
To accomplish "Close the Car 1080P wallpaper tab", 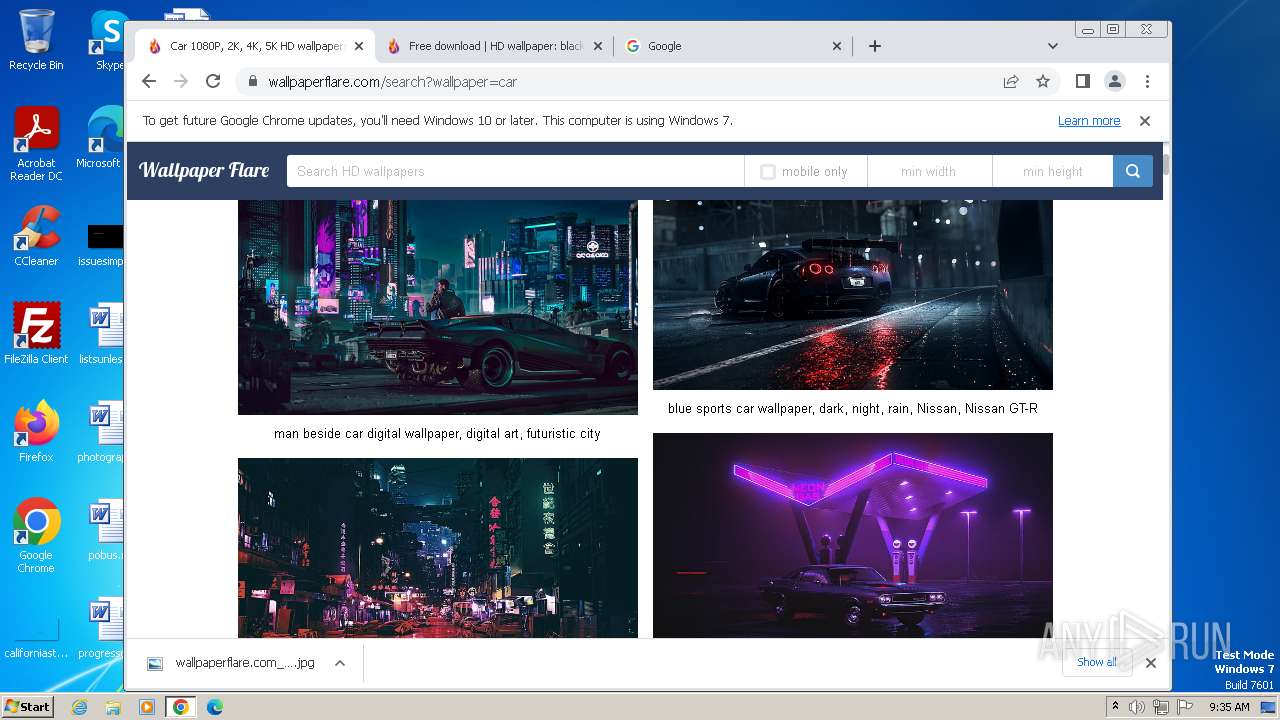I will click(359, 46).
